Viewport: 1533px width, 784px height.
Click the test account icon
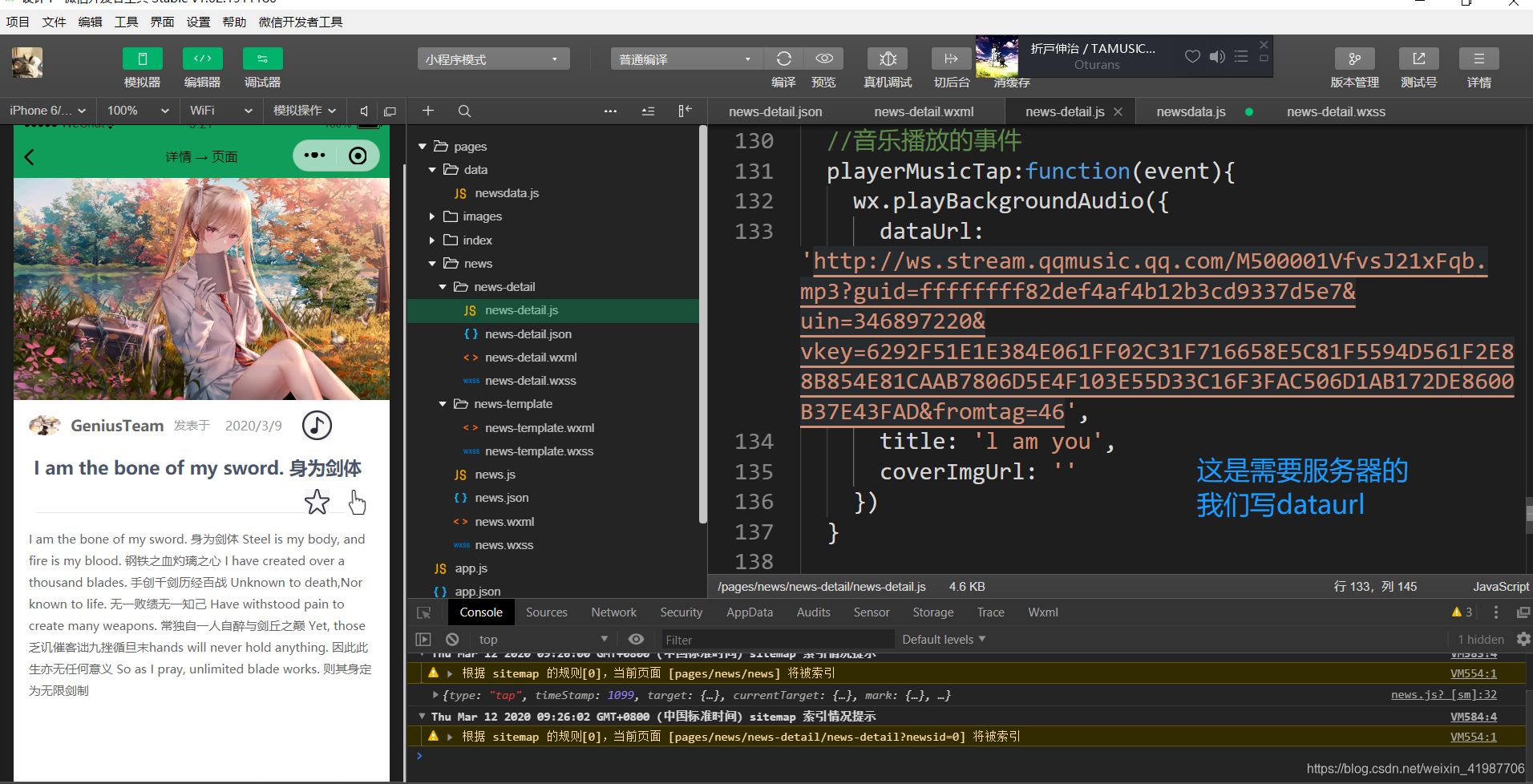tap(1419, 59)
